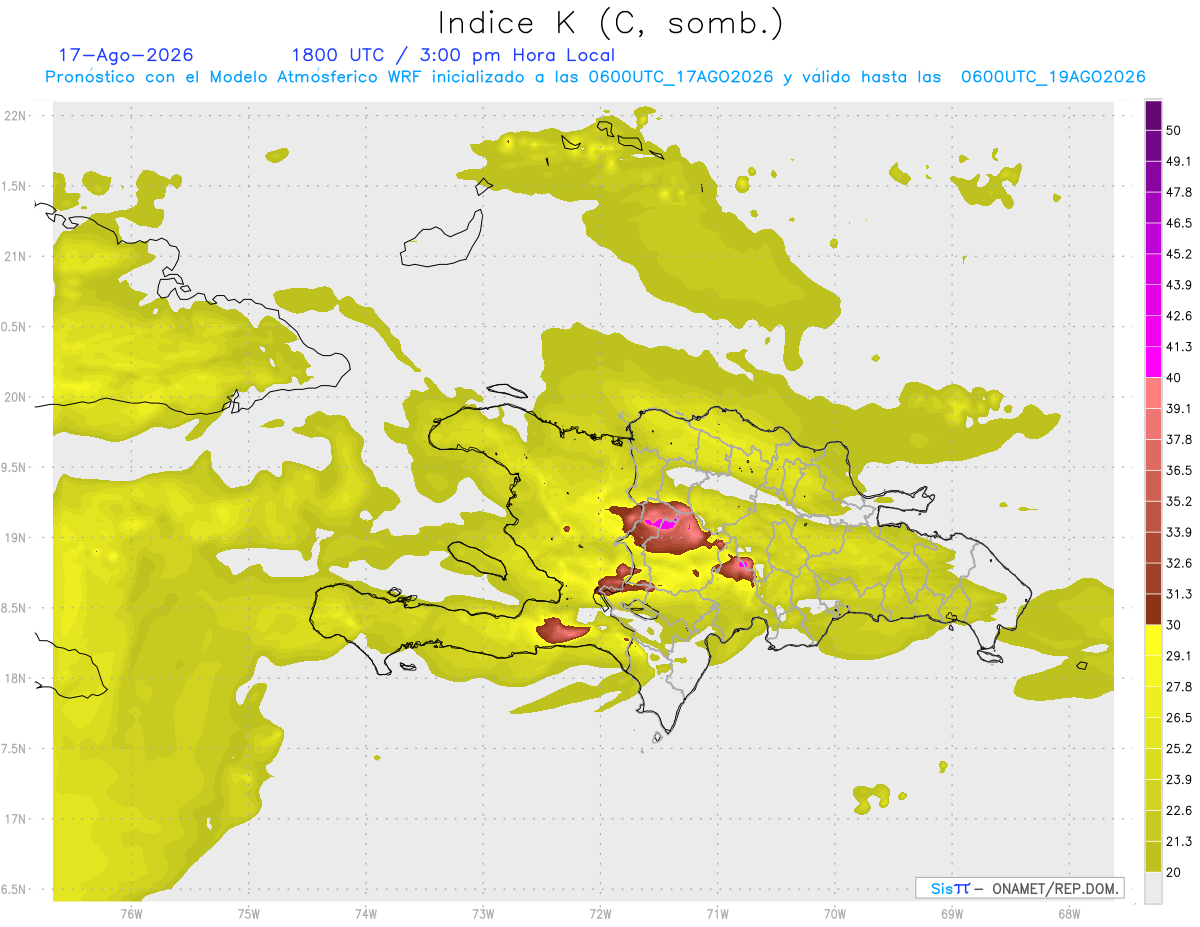1200x927 pixels.
Task: Click the longitude label "76W"
Action: [131, 913]
